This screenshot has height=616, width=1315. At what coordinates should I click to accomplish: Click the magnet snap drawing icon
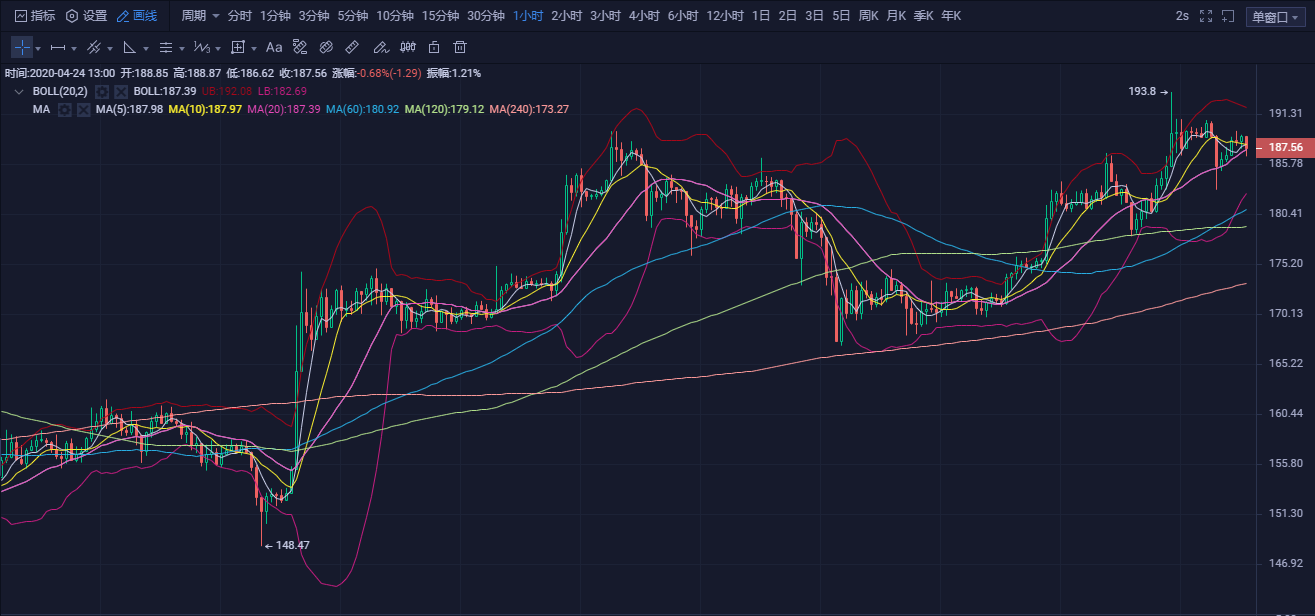click(300, 47)
